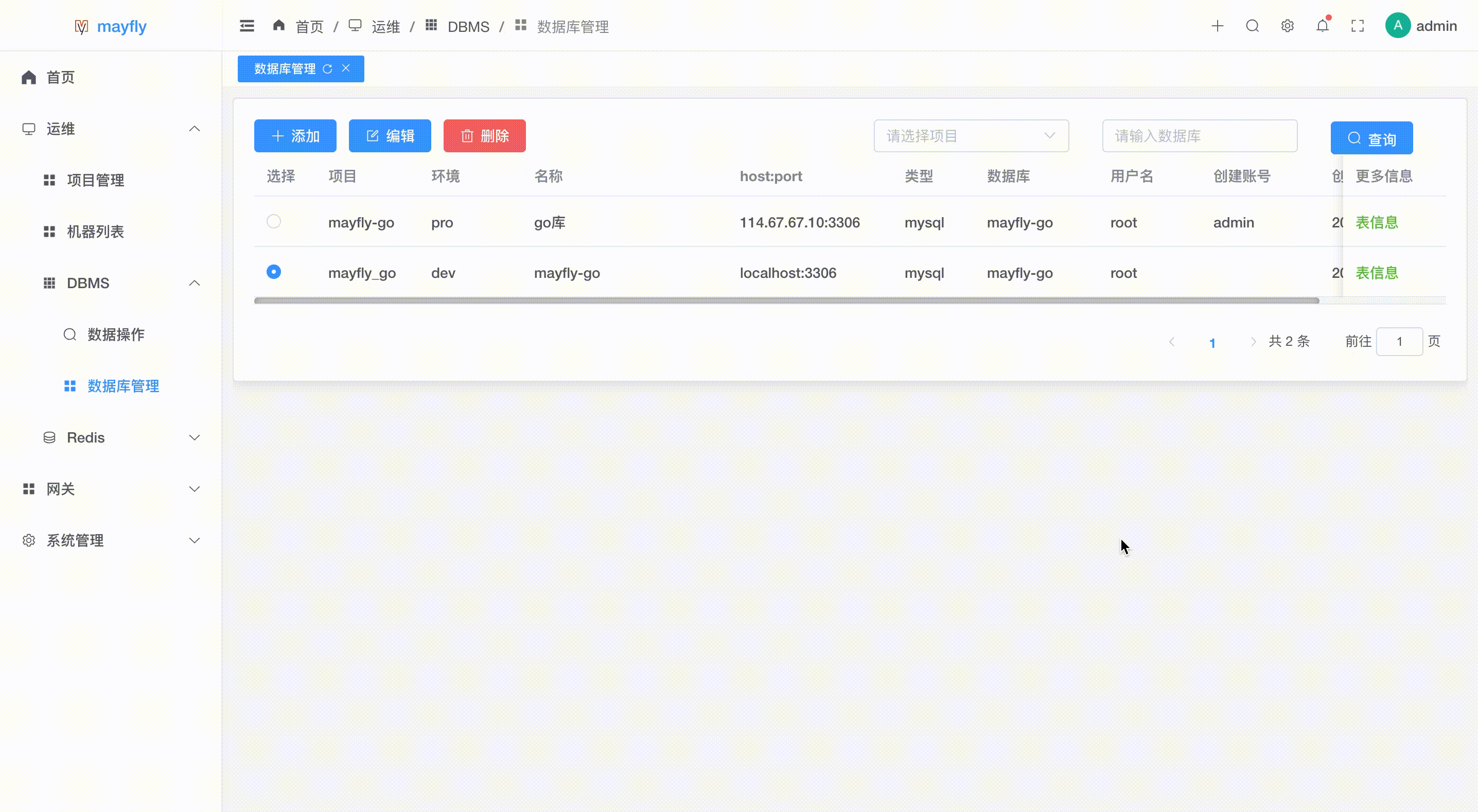Close the 数据库管理 tab
Image resolution: width=1478 pixels, height=812 pixels.
pyautogui.click(x=346, y=68)
